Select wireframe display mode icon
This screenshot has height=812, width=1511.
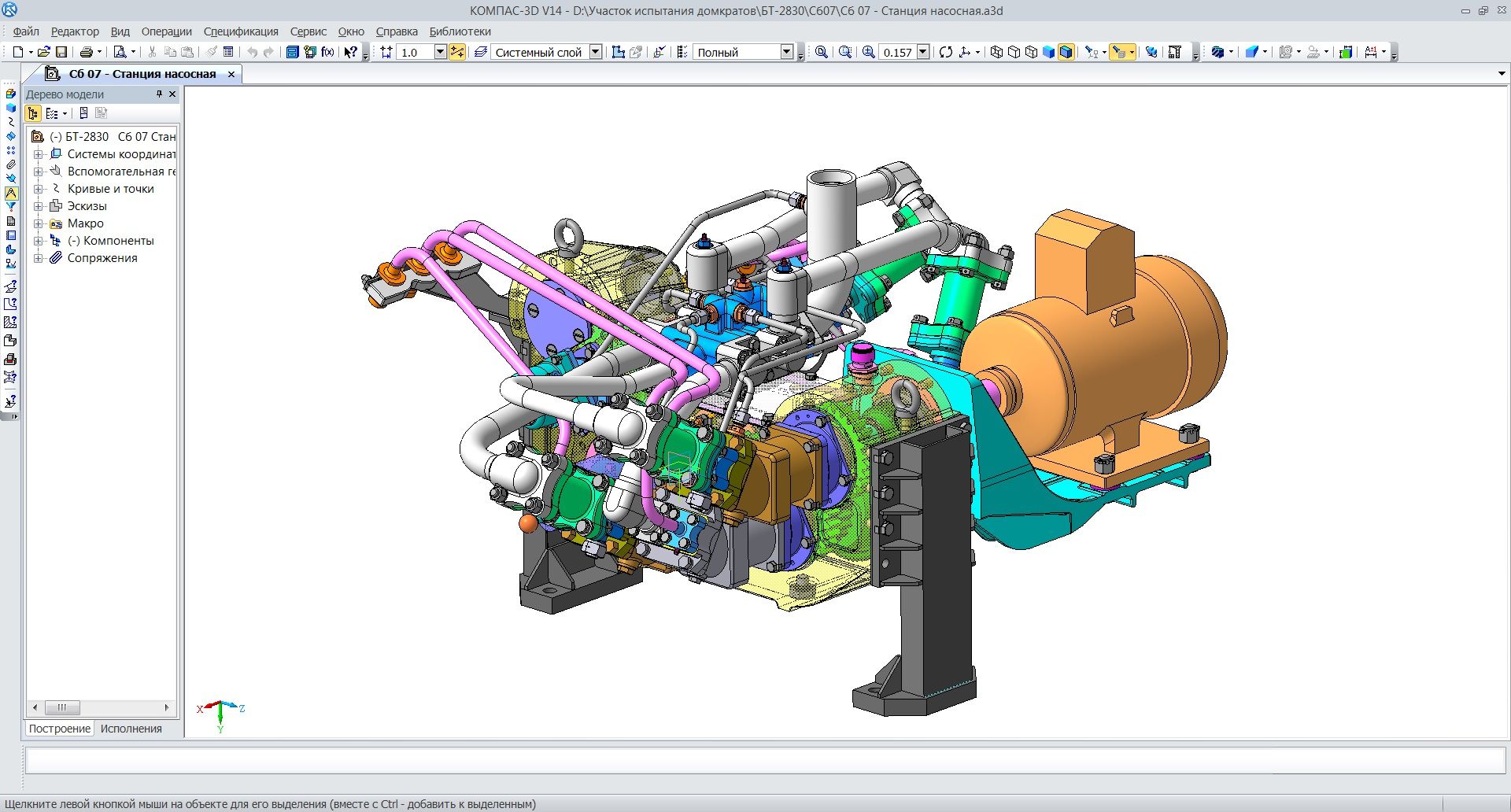[x=996, y=52]
